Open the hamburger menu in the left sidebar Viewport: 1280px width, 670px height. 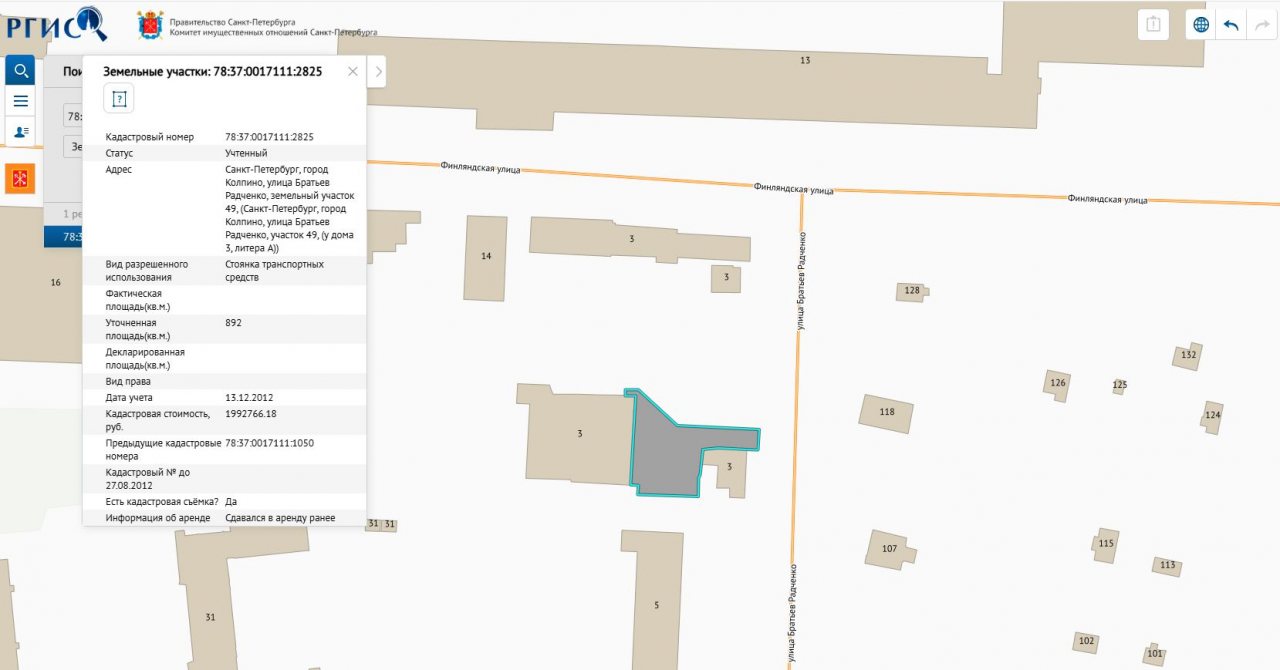pyautogui.click(x=20, y=101)
